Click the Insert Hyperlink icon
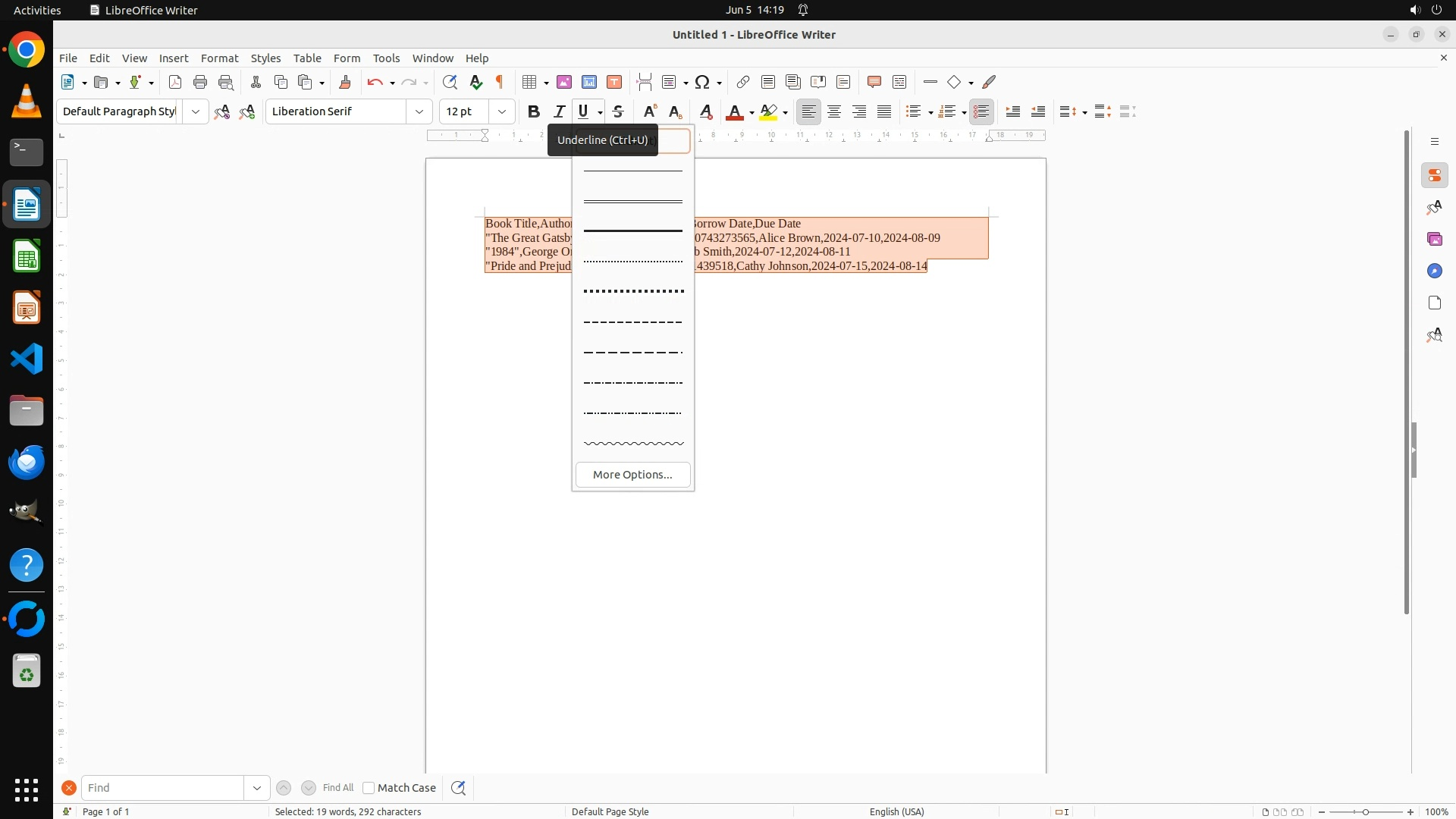 point(743,82)
